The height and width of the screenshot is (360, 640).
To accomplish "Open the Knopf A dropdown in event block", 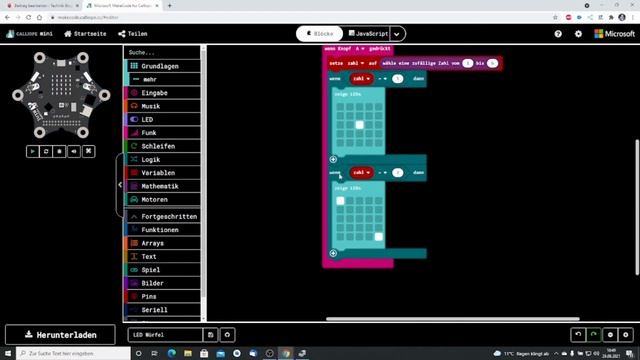I will pyautogui.click(x=360, y=49).
